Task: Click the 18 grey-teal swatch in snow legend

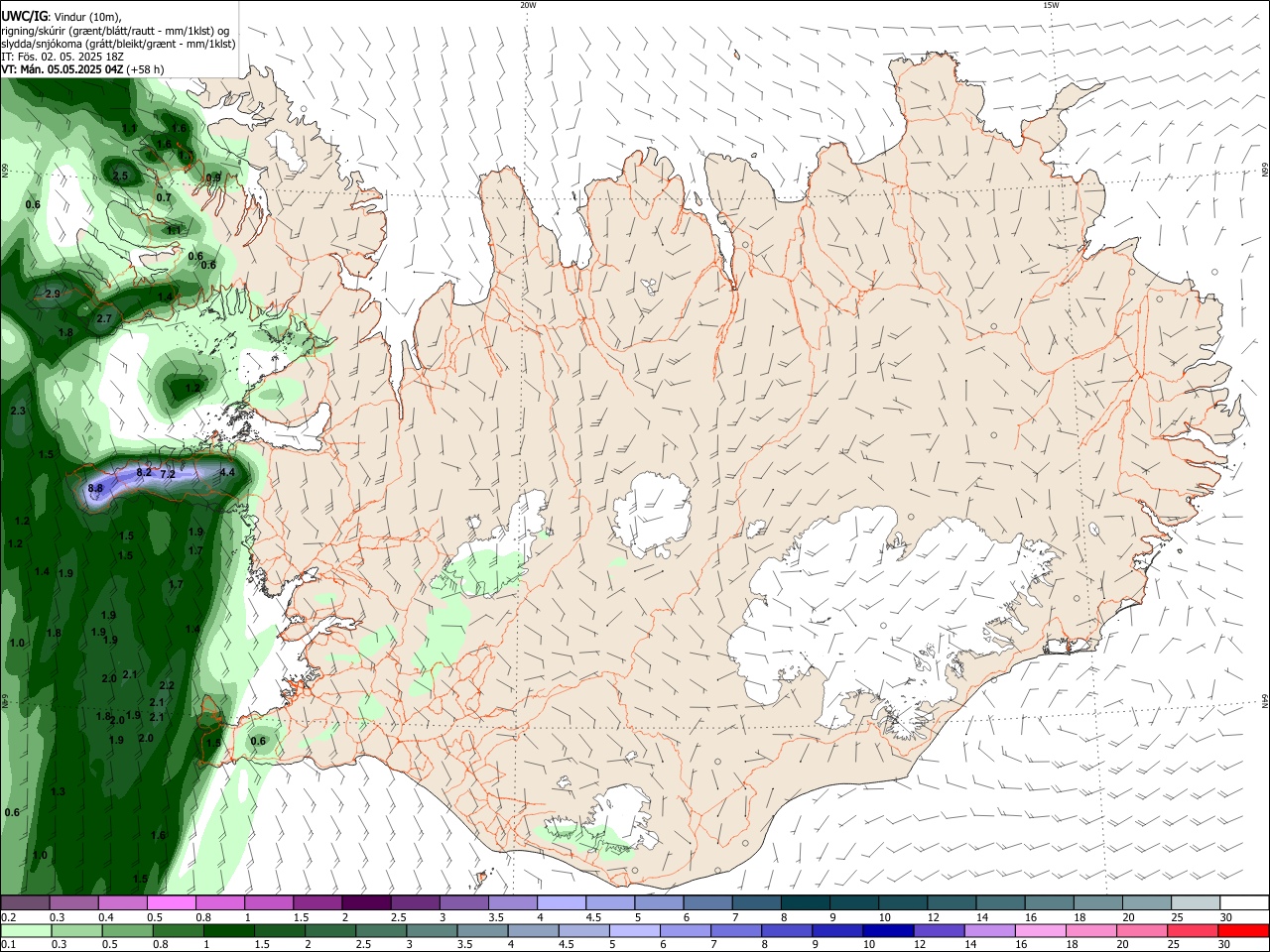Action: (x=1099, y=902)
